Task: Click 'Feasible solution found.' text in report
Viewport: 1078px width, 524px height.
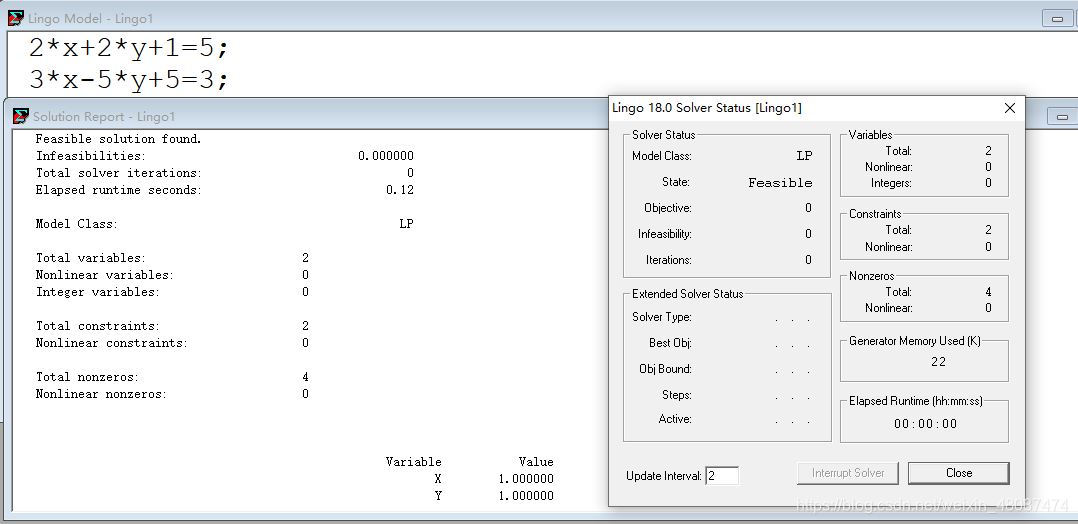Action: tap(118, 139)
